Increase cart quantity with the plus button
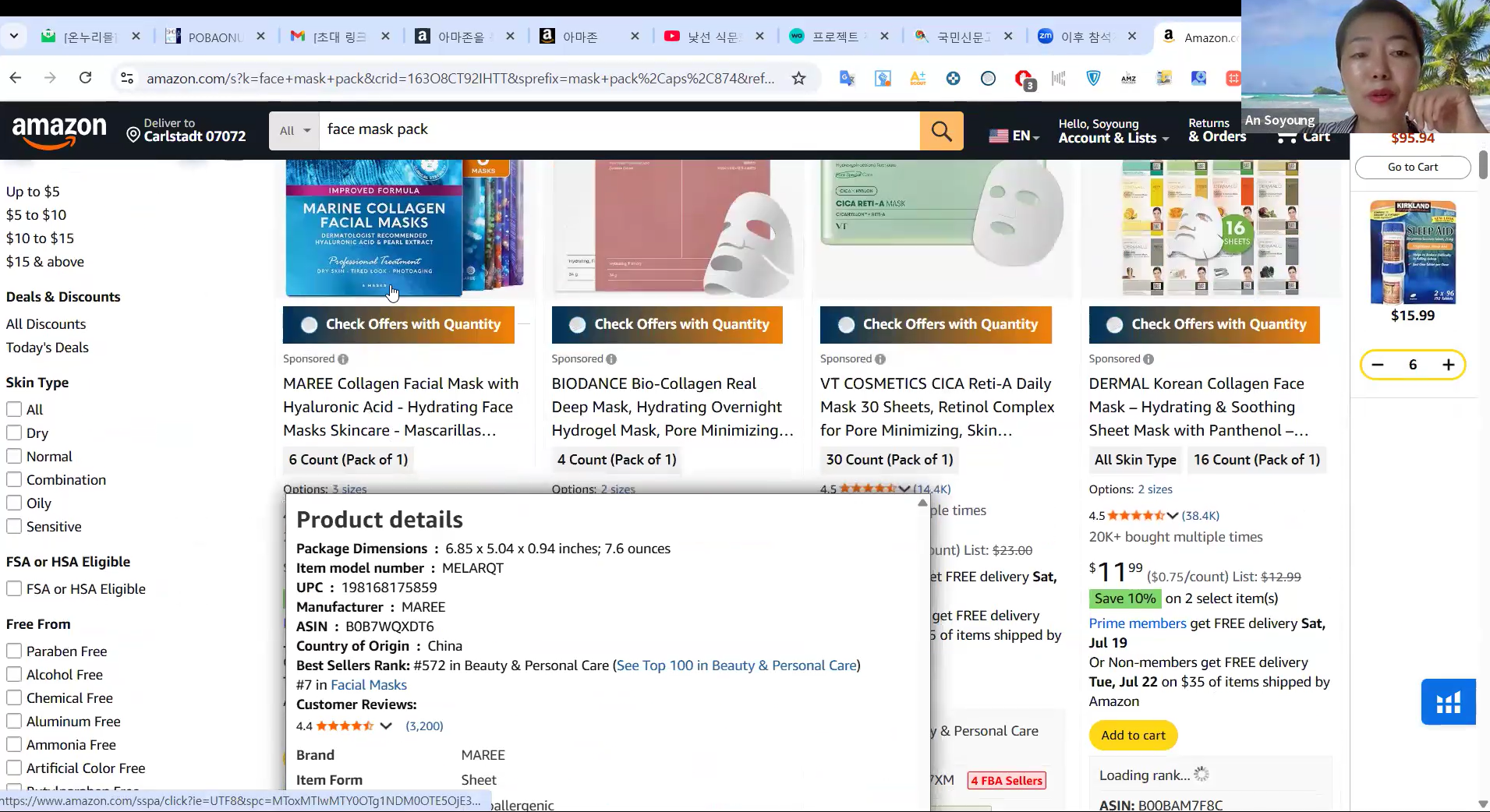Viewport: 1490px width, 812px height. click(1448, 365)
